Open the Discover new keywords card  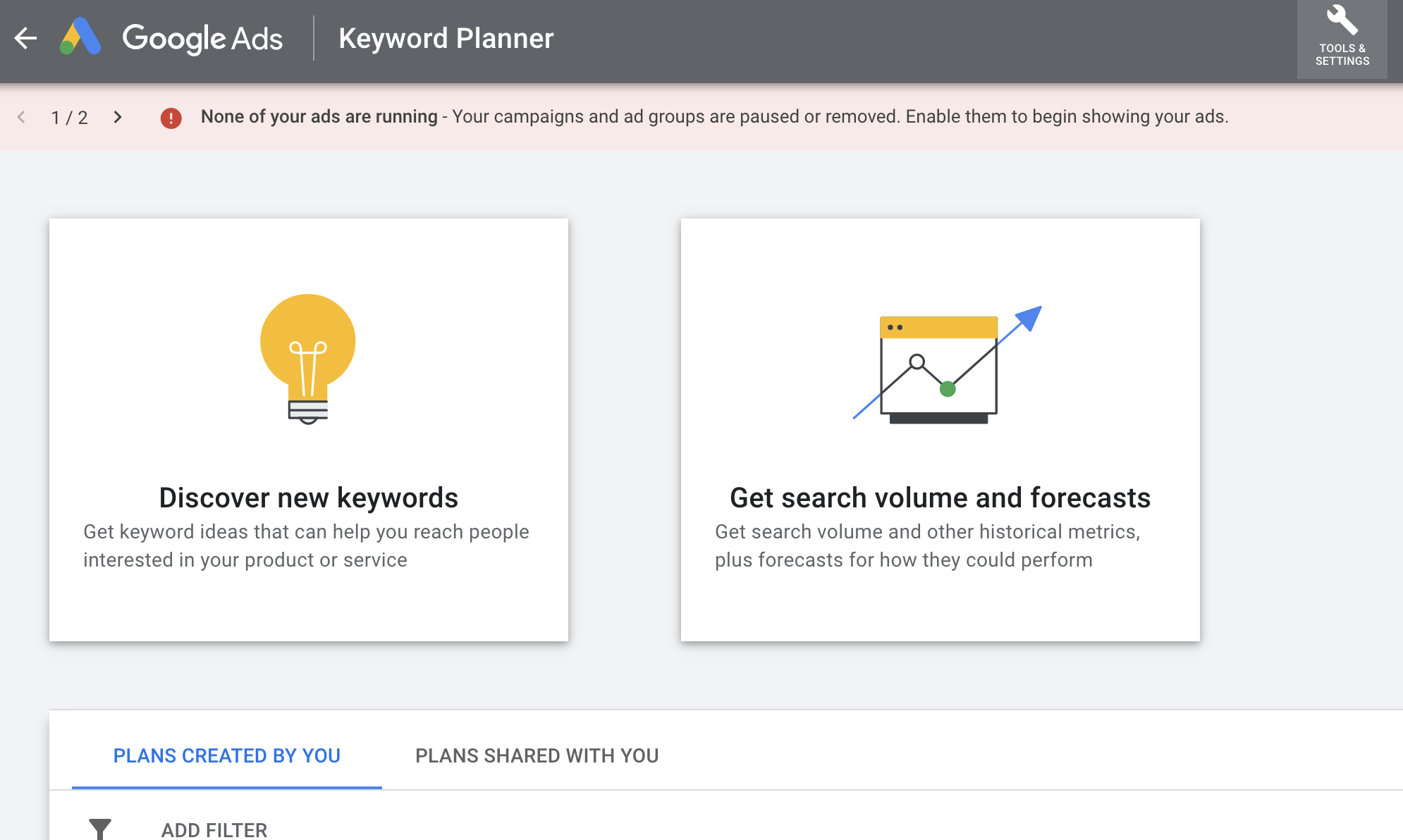click(x=308, y=428)
